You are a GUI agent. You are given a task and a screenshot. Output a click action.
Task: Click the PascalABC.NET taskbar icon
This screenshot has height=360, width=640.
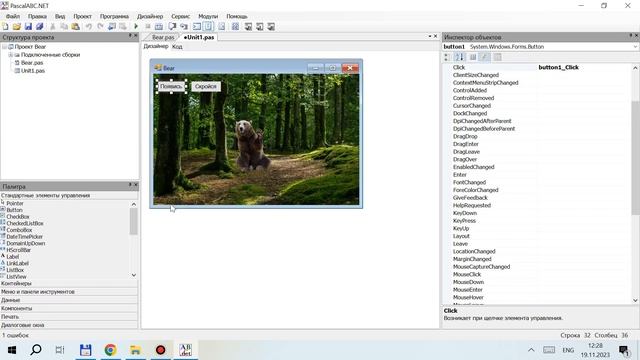point(185,350)
